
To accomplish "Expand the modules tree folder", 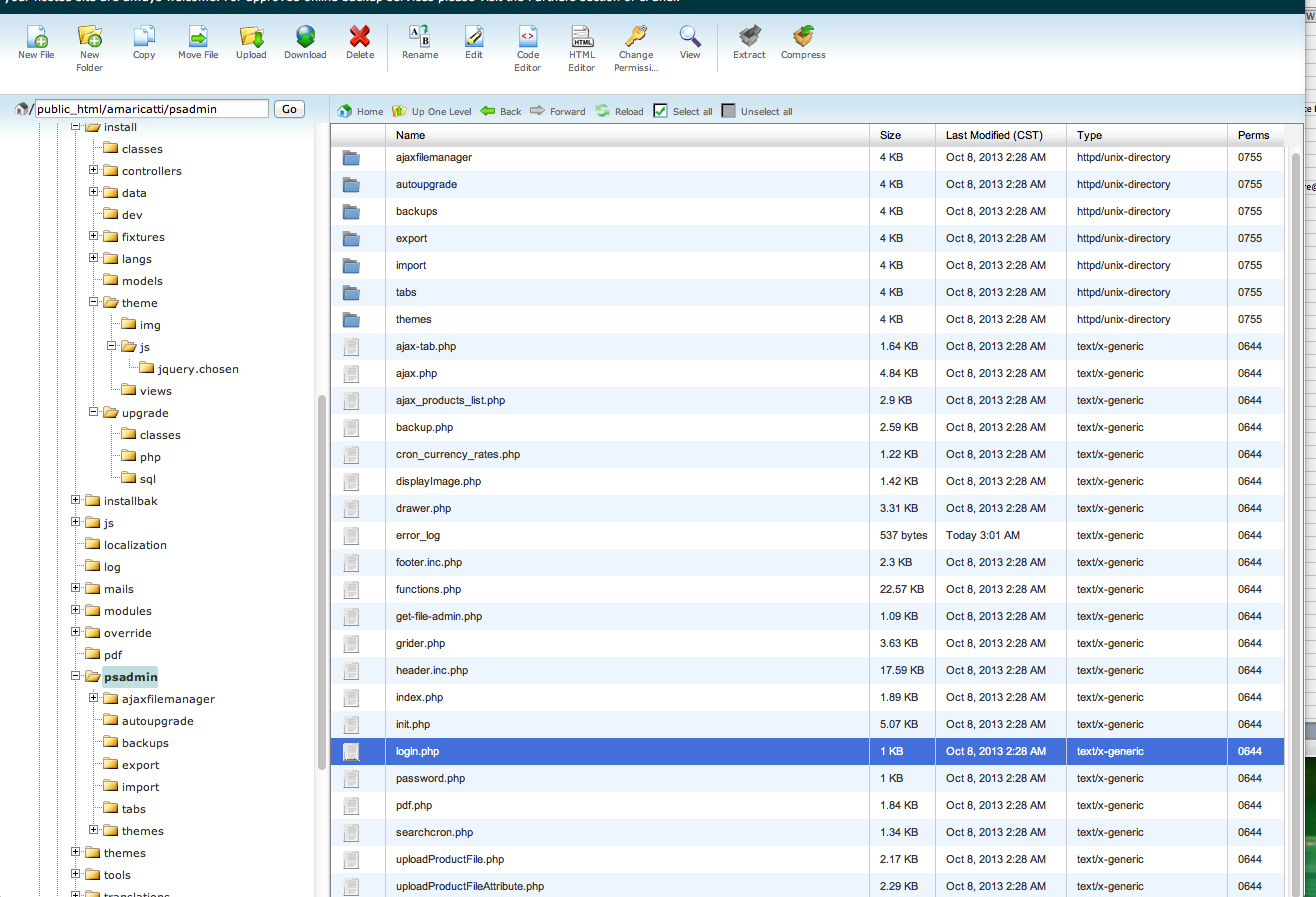I will (76, 610).
